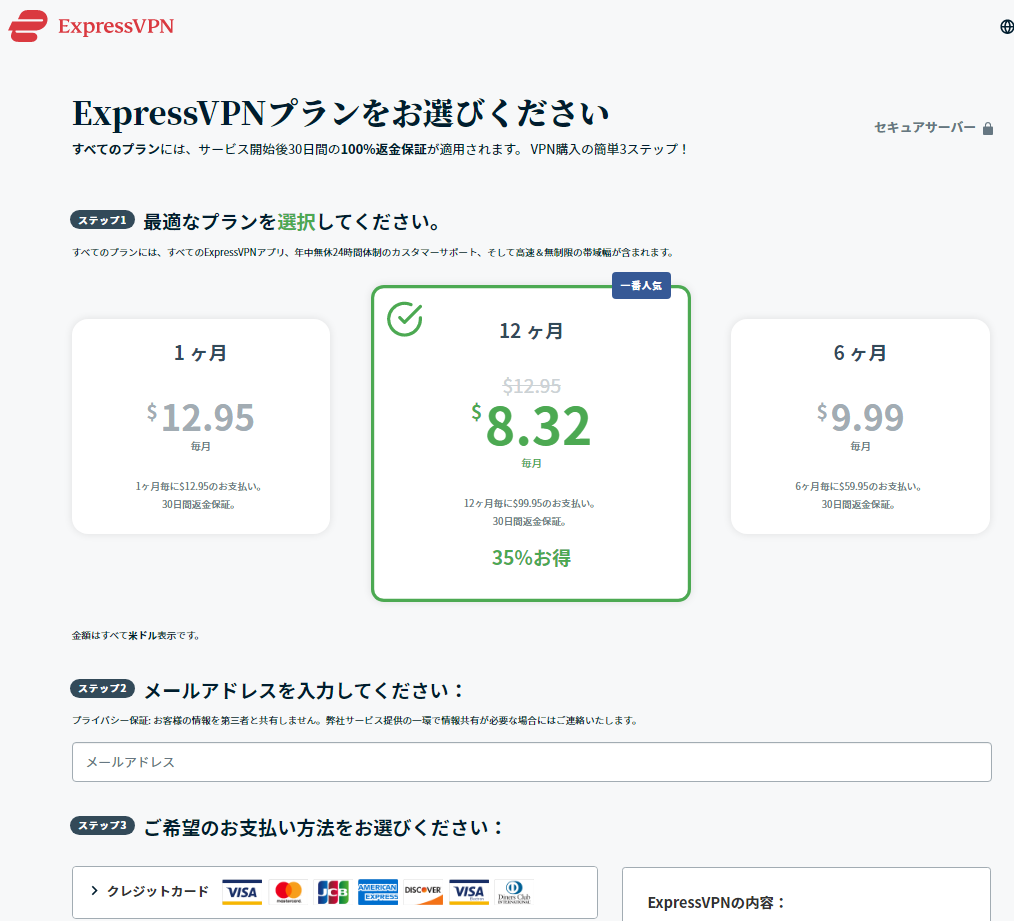Click the Visa Electron logo
This screenshot has height=921, width=1014.
[469, 892]
